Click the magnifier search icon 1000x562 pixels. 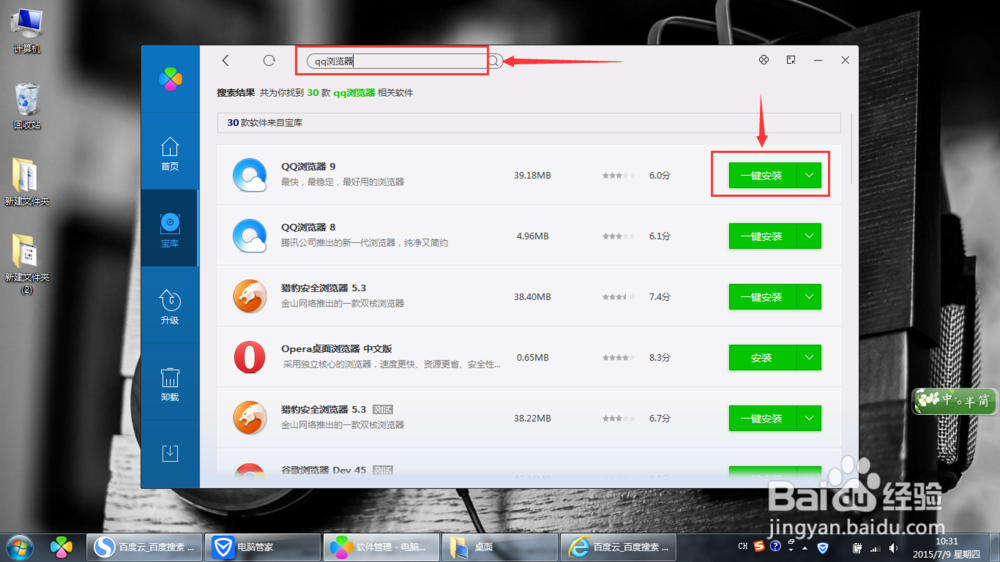point(494,61)
